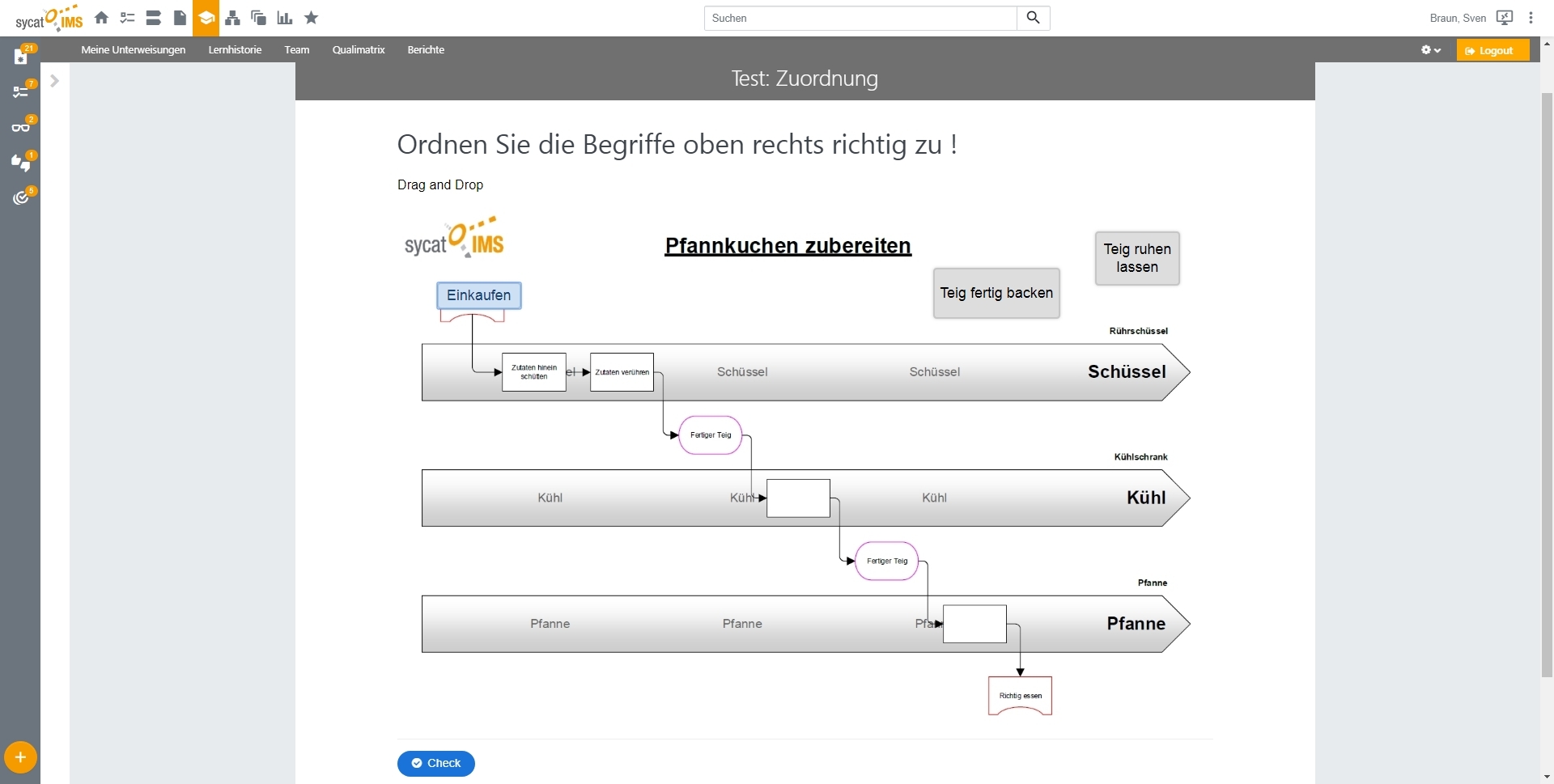The width and height of the screenshot is (1554, 784).
Task: Open the Meine Unterweisungen tab
Action: pyautogui.click(x=134, y=50)
